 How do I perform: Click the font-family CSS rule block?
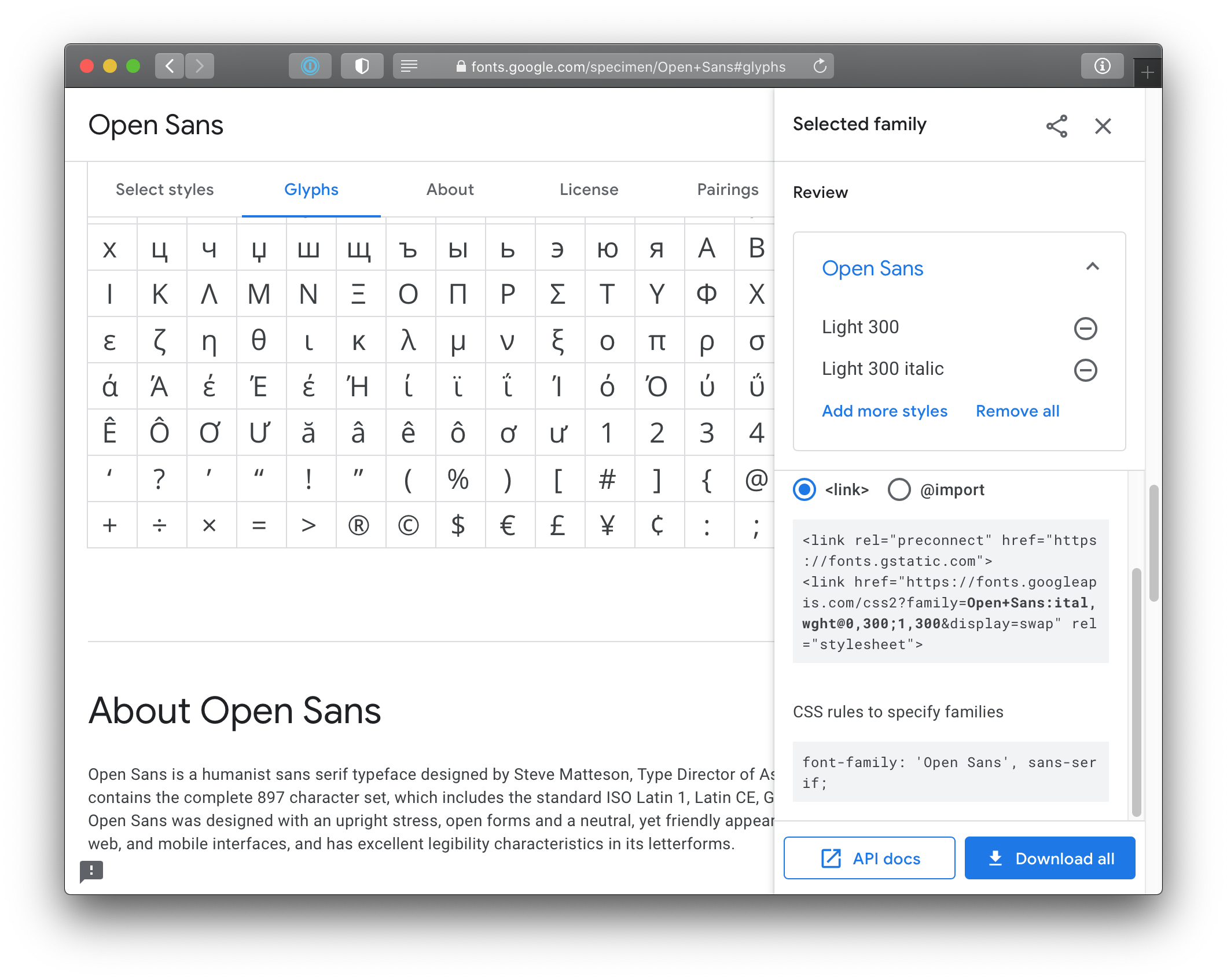point(950,772)
